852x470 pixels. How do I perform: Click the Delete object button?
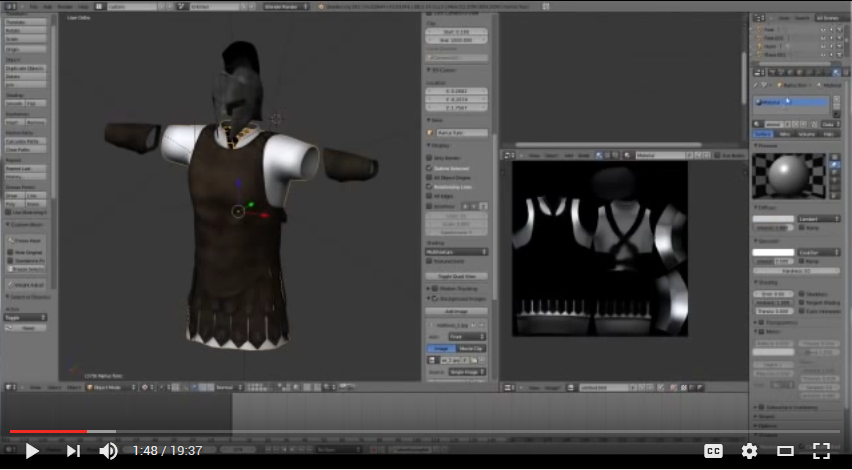coord(26,77)
